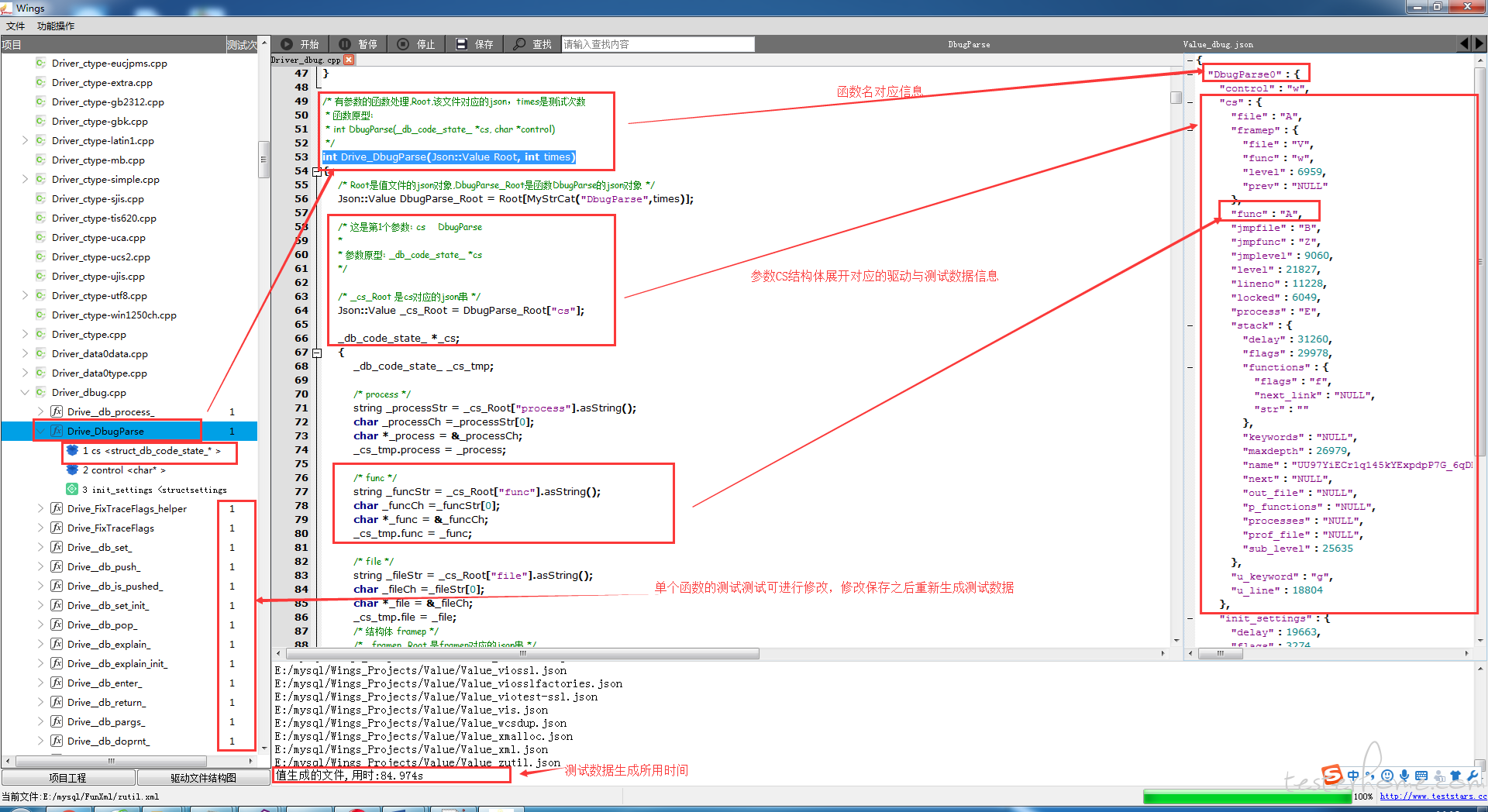The height and width of the screenshot is (812, 1488).
Task: Click the "jmplevel" : 9060 JSON line
Action: (1282, 256)
